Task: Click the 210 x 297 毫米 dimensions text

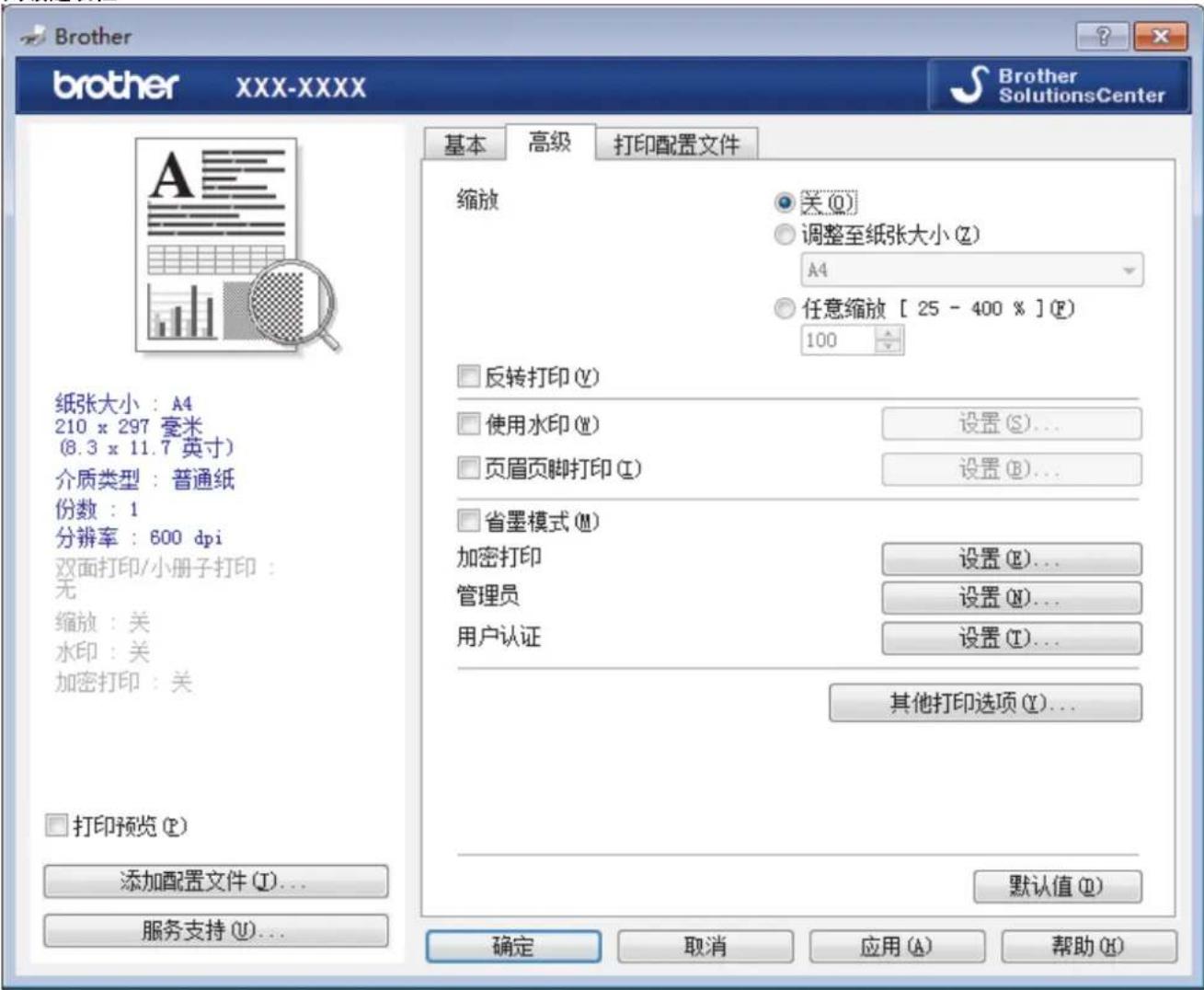Action: 128,426
